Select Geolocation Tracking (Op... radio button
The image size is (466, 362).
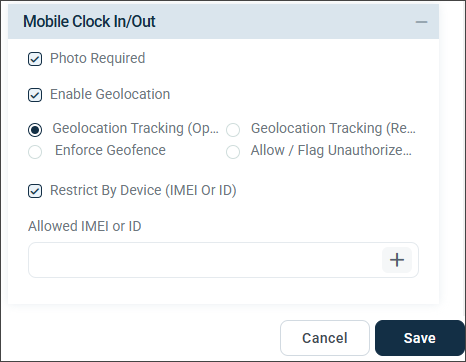tap(35, 130)
